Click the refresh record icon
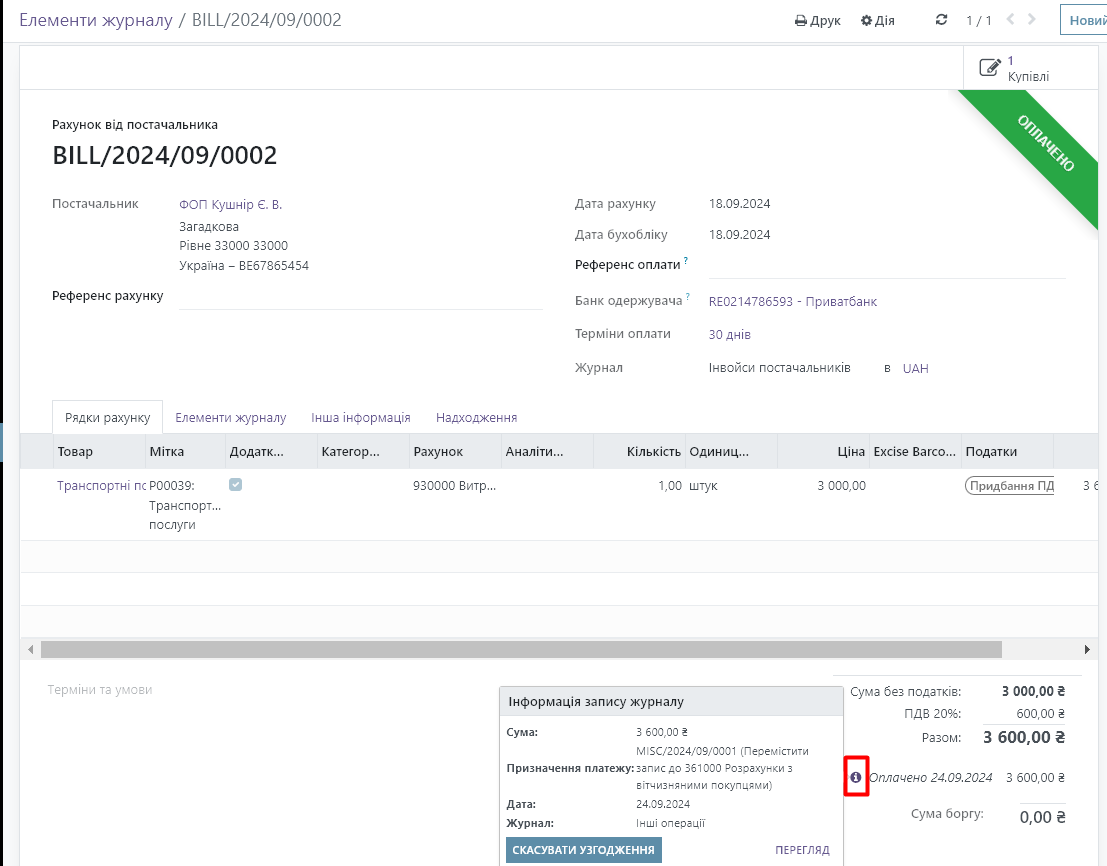This screenshot has width=1107, height=866. (x=941, y=20)
